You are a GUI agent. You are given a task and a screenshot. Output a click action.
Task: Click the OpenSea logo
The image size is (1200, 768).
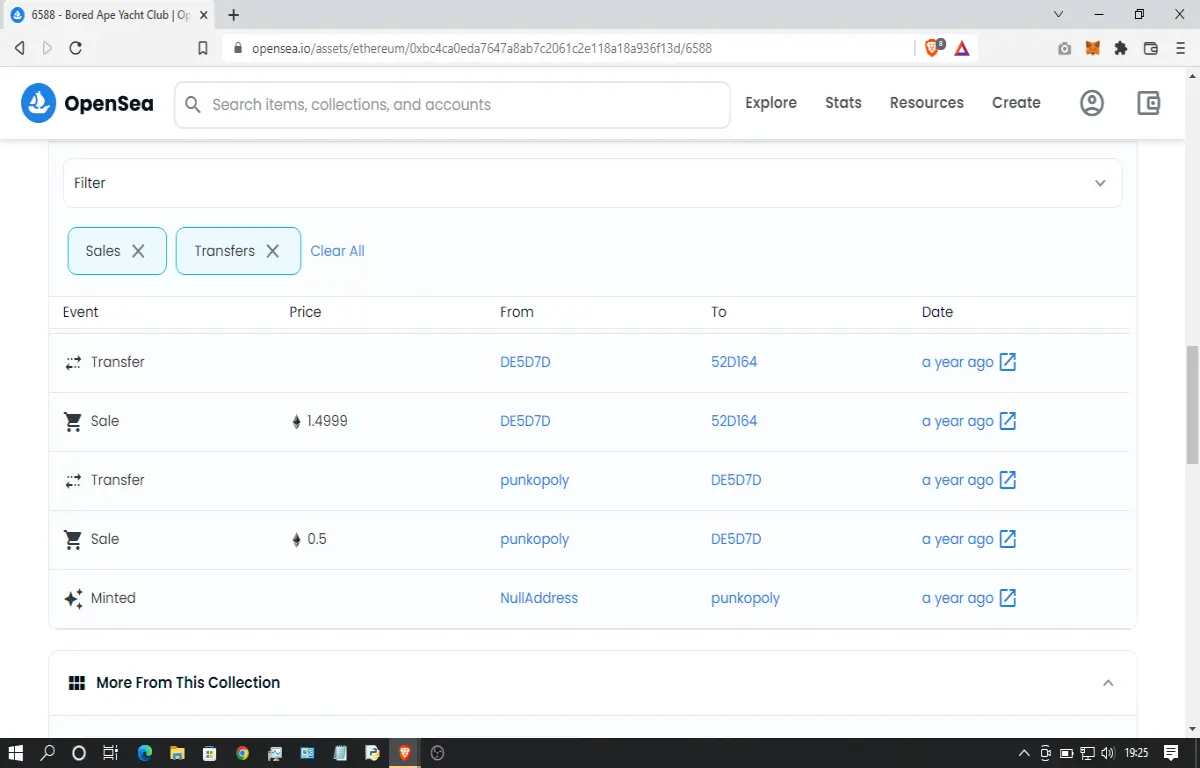[x=87, y=103]
